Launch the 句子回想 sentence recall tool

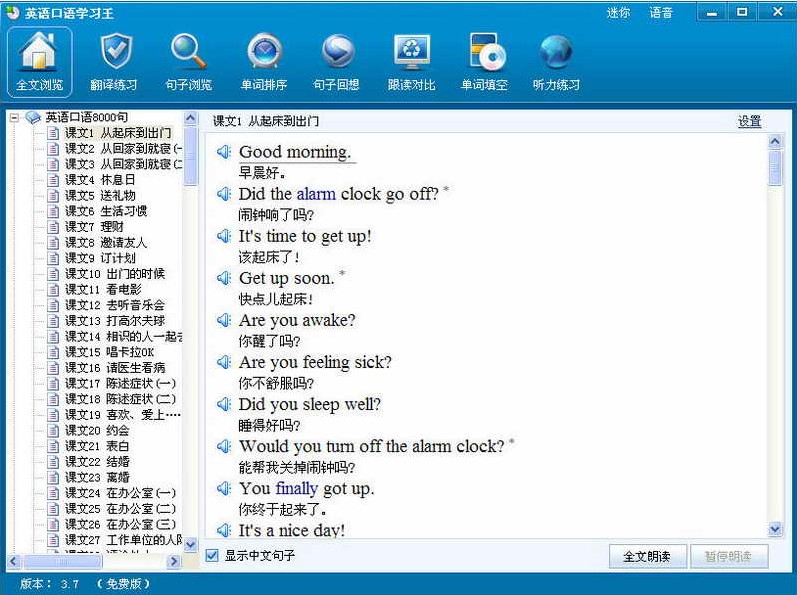[x=336, y=61]
